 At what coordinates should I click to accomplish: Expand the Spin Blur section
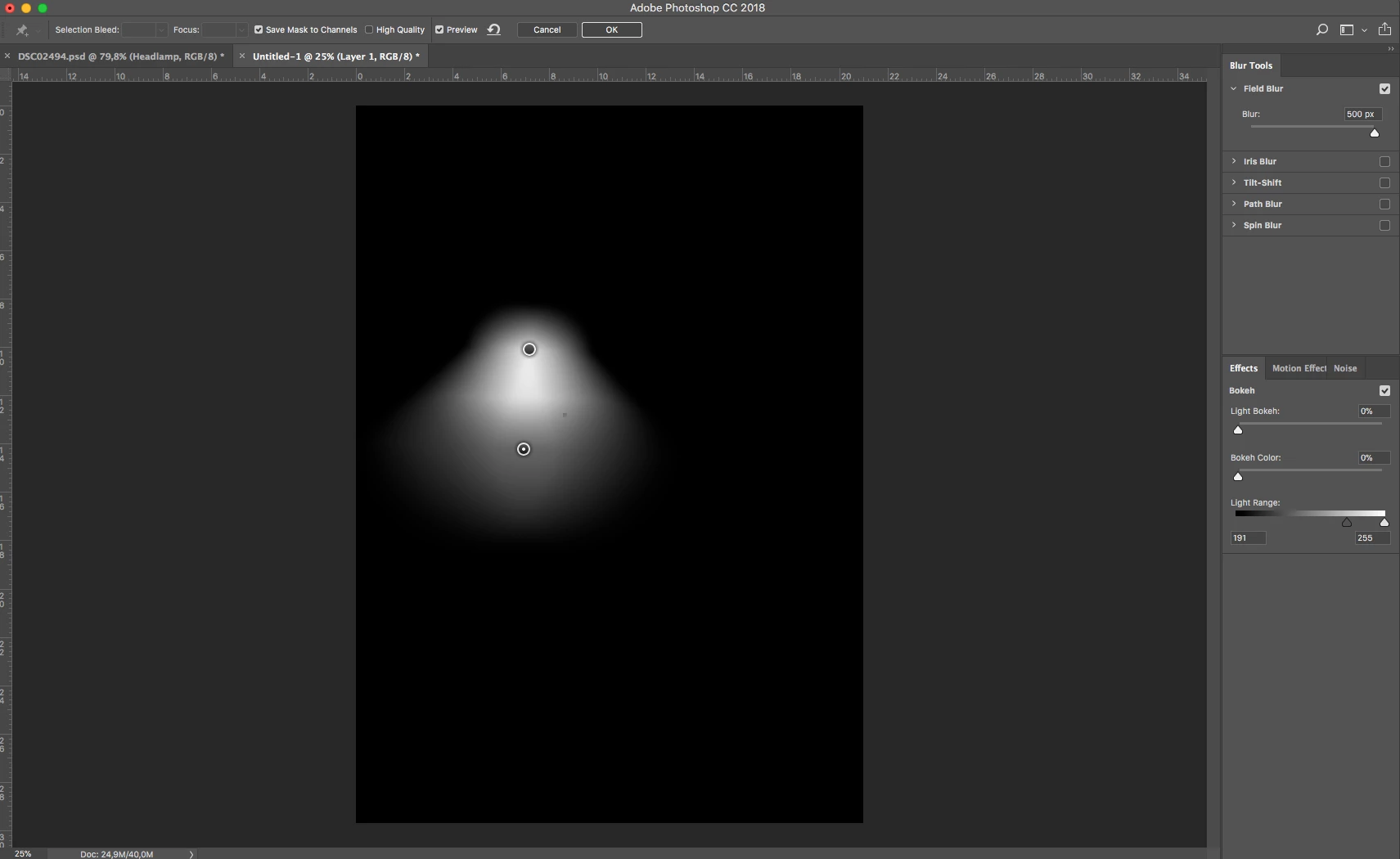[x=1234, y=225]
